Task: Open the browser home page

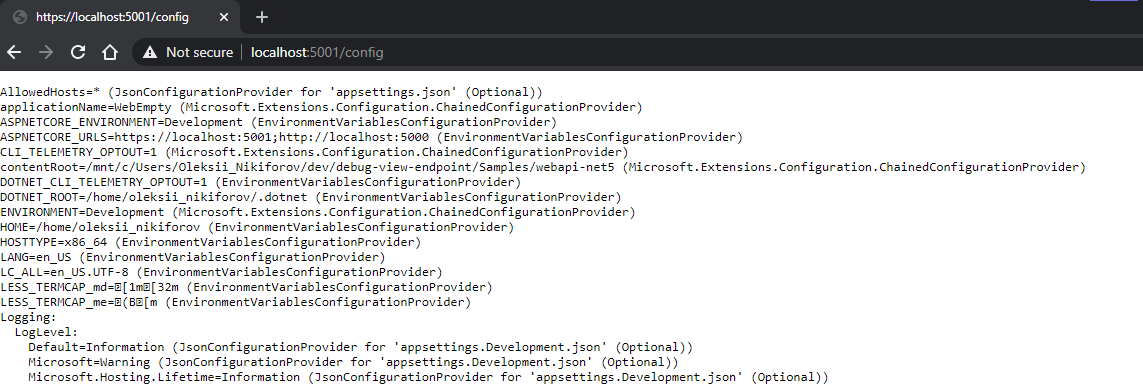Action: (x=109, y=52)
